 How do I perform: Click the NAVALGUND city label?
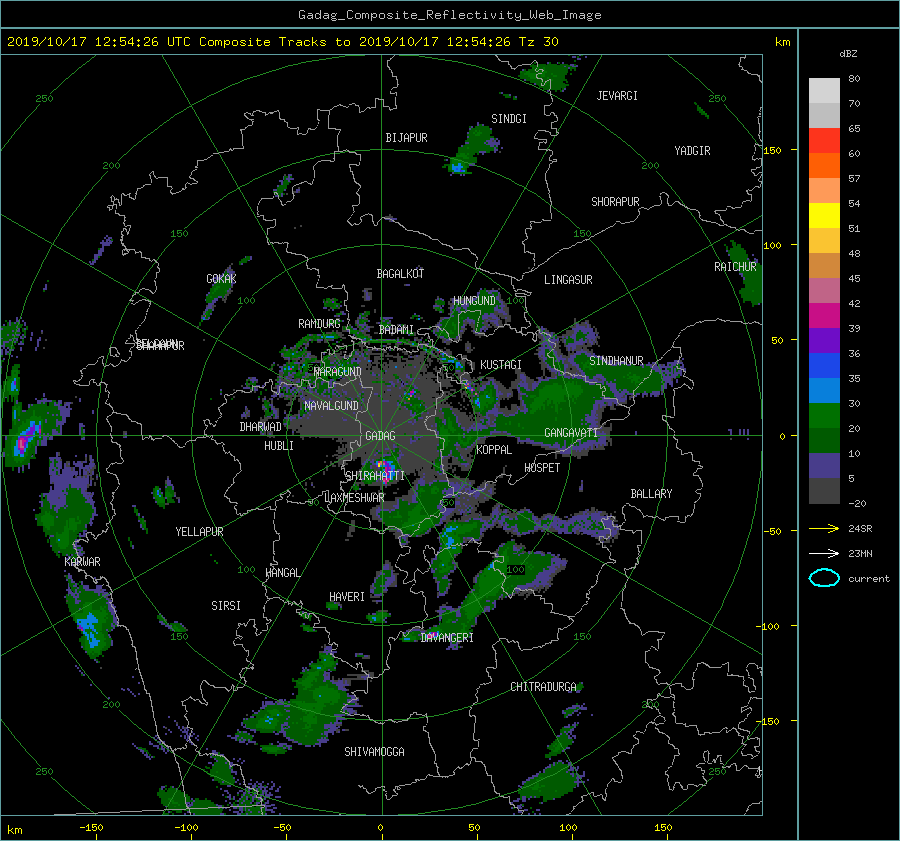[x=331, y=406]
